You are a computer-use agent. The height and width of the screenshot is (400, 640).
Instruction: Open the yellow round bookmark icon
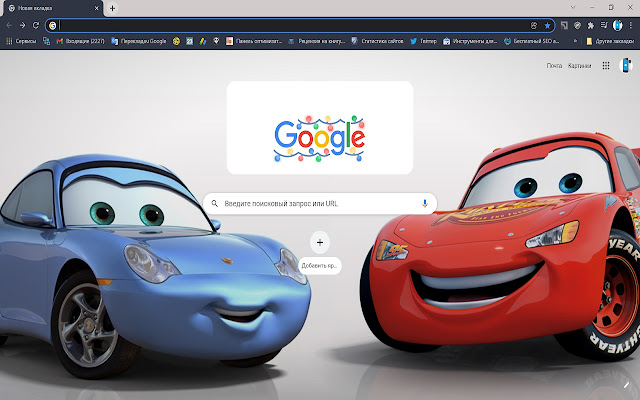point(176,41)
